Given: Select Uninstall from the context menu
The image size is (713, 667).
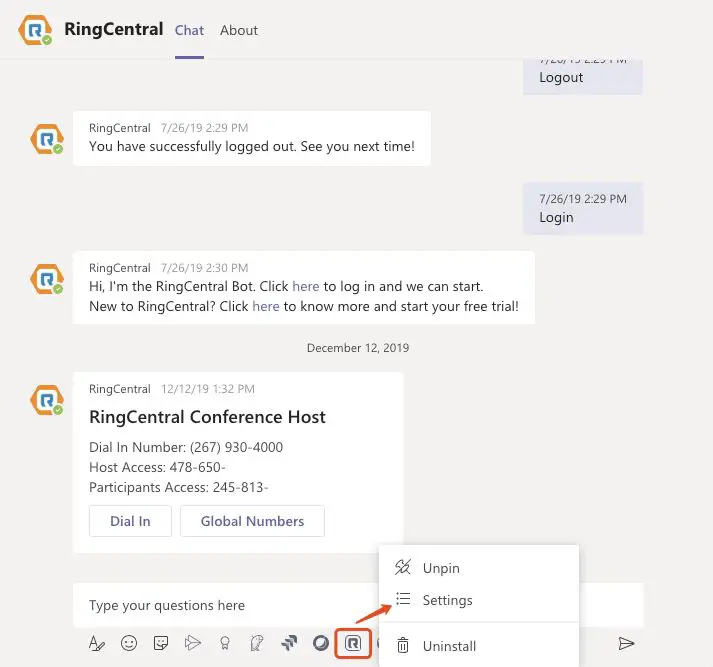Looking at the screenshot, I should pos(479,646).
